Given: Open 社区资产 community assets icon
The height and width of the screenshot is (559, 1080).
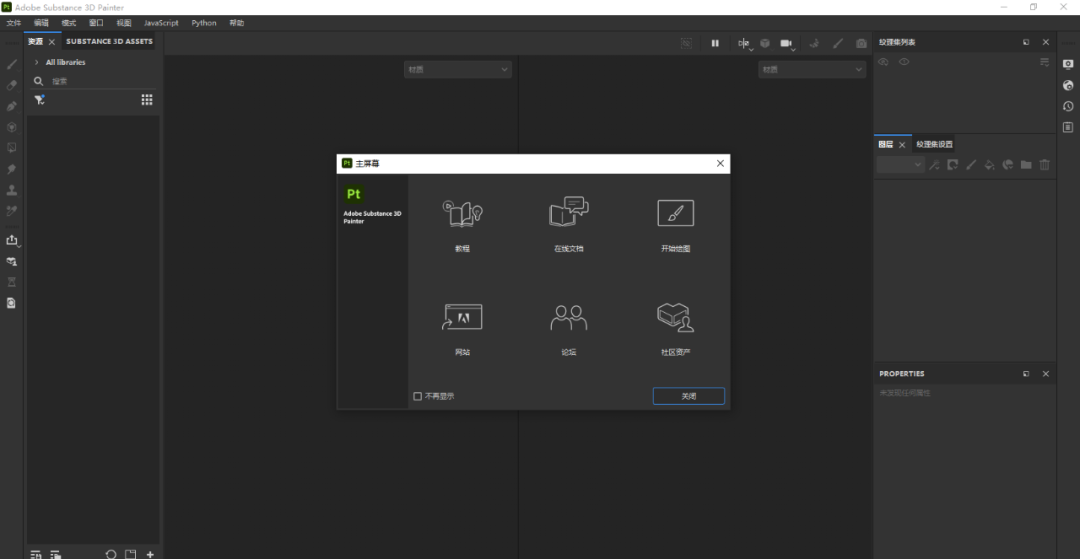Looking at the screenshot, I should [x=675, y=318].
